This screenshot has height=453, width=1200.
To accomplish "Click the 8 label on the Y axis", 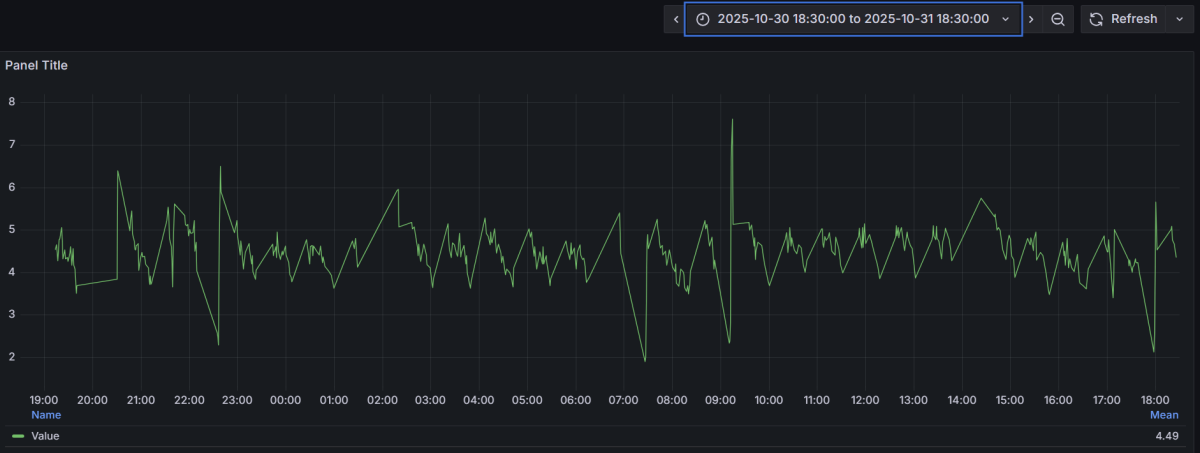I will 12,102.
